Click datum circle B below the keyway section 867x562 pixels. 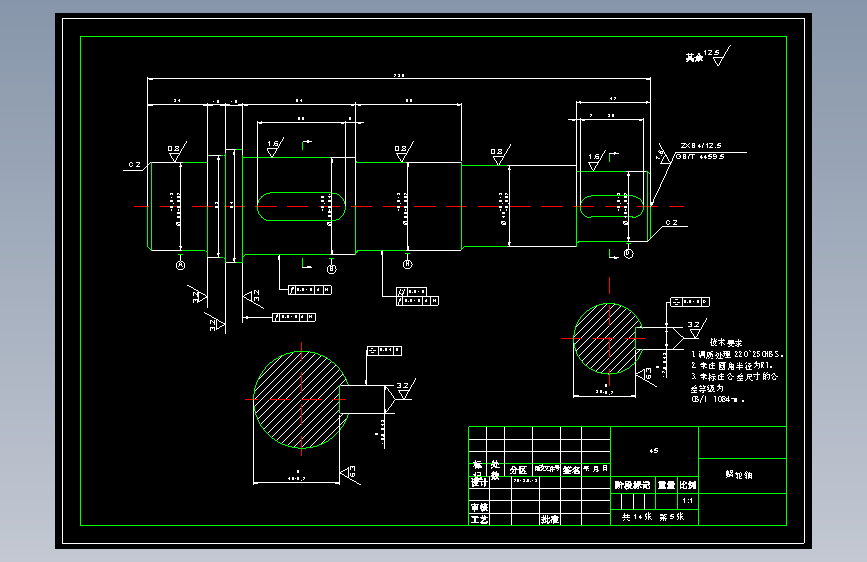point(331,269)
